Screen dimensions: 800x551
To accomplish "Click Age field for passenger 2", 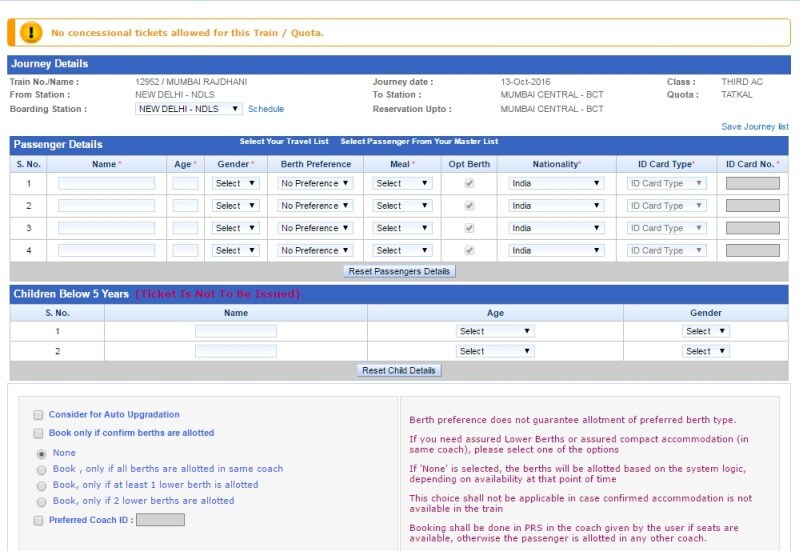I will (x=185, y=206).
